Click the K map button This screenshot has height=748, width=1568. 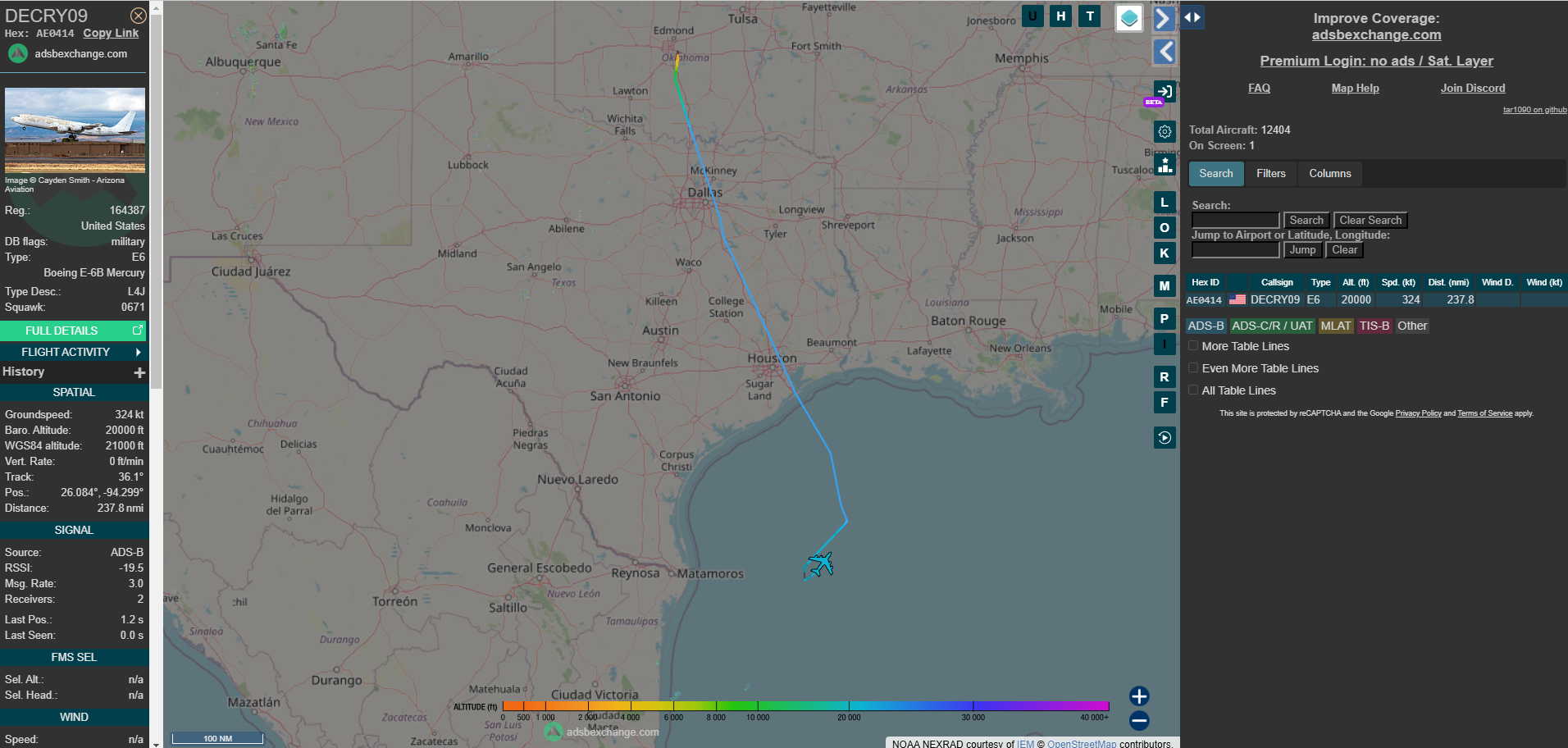(x=1165, y=253)
